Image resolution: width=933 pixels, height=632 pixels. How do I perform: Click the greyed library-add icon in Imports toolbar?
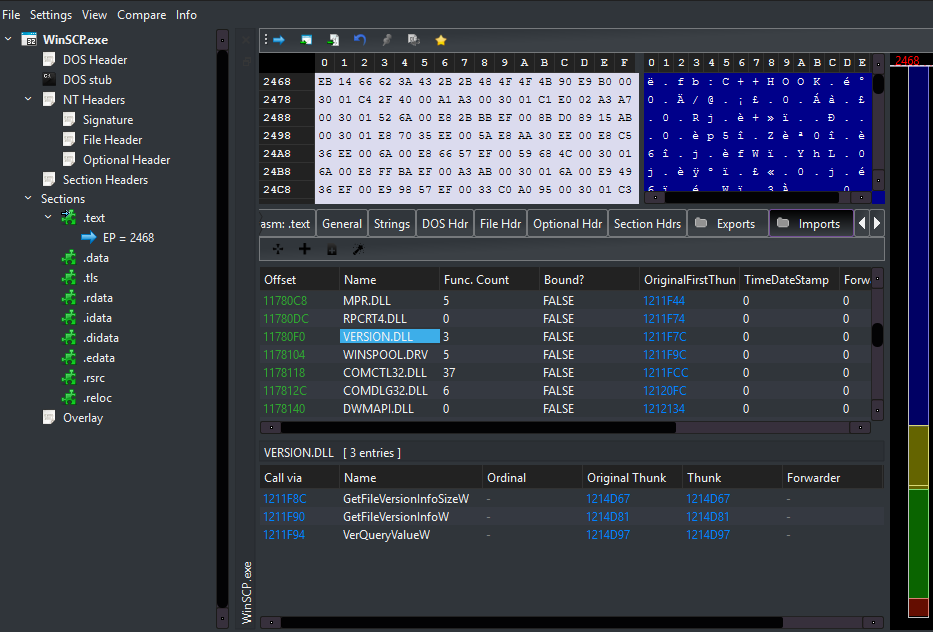[x=332, y=250]
